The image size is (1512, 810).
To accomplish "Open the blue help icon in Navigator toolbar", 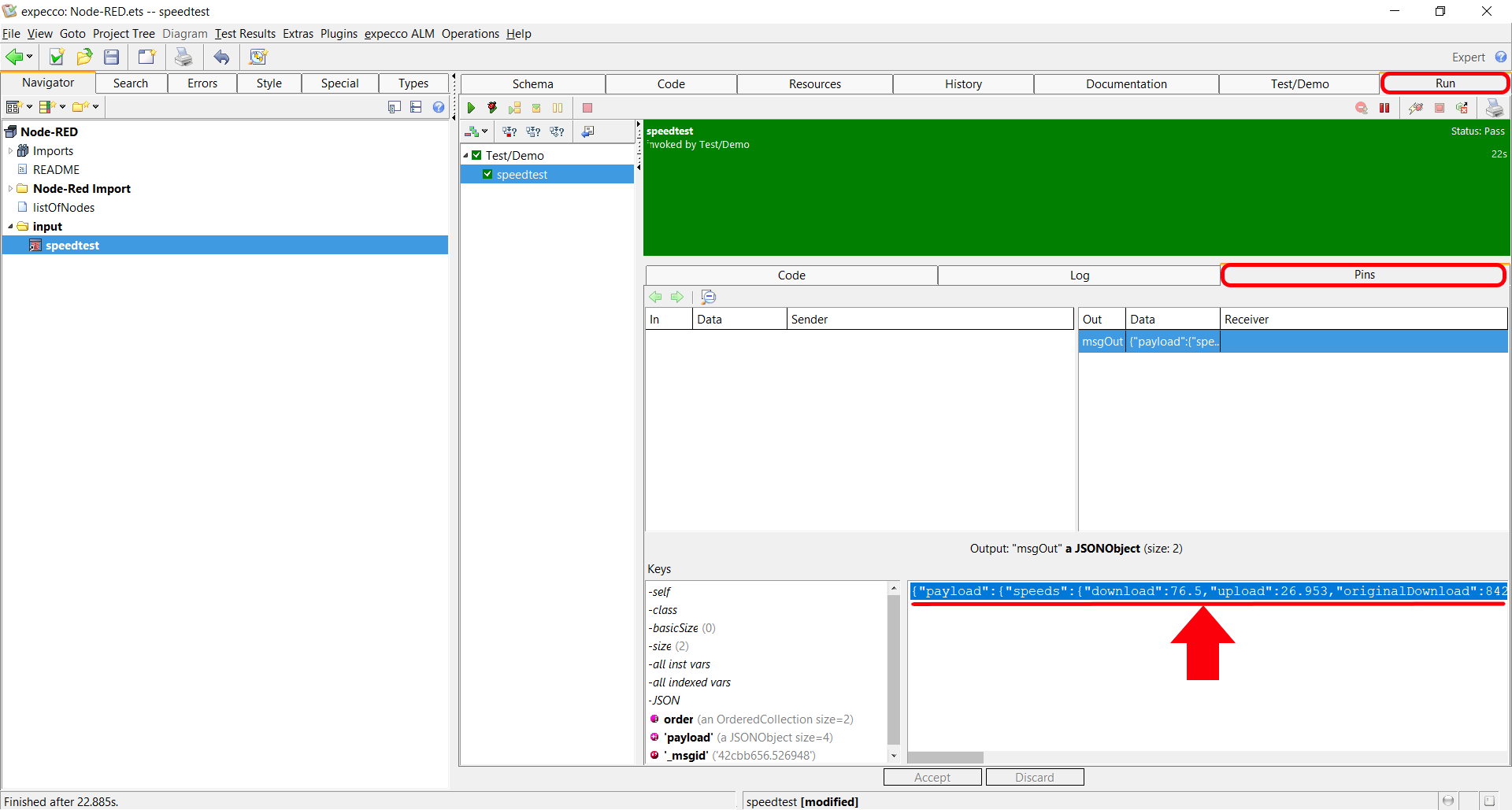I will coord(439,107).
